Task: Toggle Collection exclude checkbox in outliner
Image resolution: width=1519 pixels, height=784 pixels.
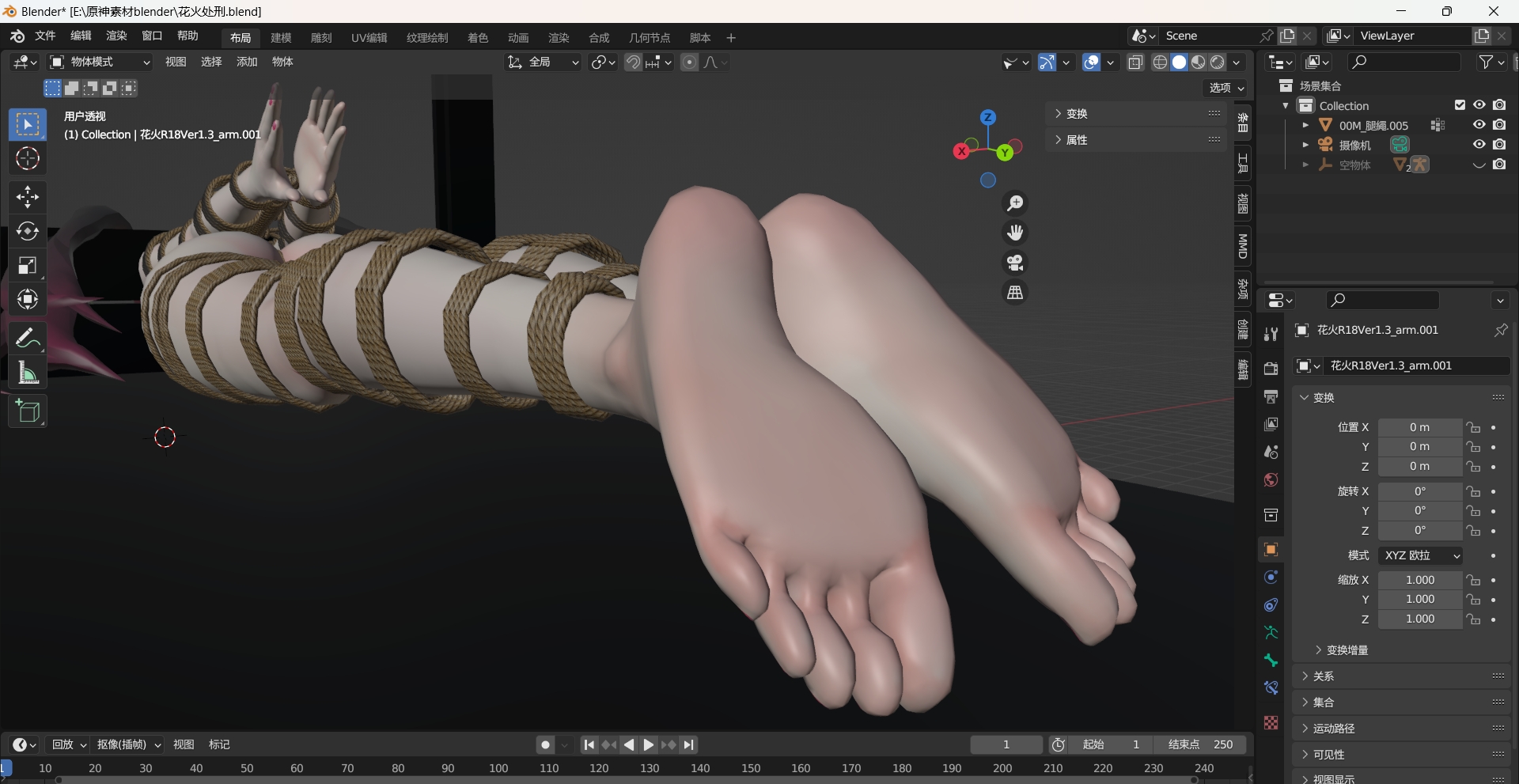Action: click(x=1460, y=105)
